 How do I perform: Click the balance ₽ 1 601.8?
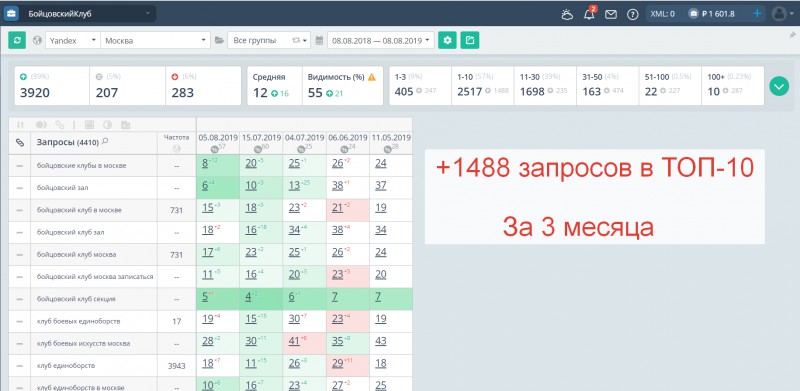pyautogui.click(x=718, y=14)
